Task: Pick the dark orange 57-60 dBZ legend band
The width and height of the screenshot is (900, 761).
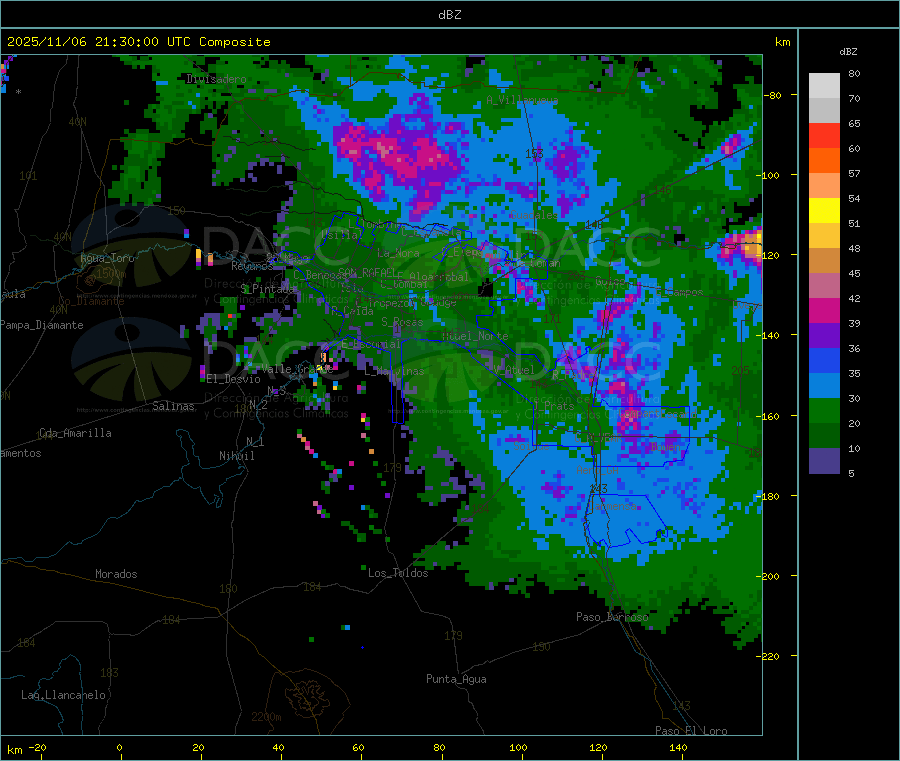Action: [x=824, y=161]
